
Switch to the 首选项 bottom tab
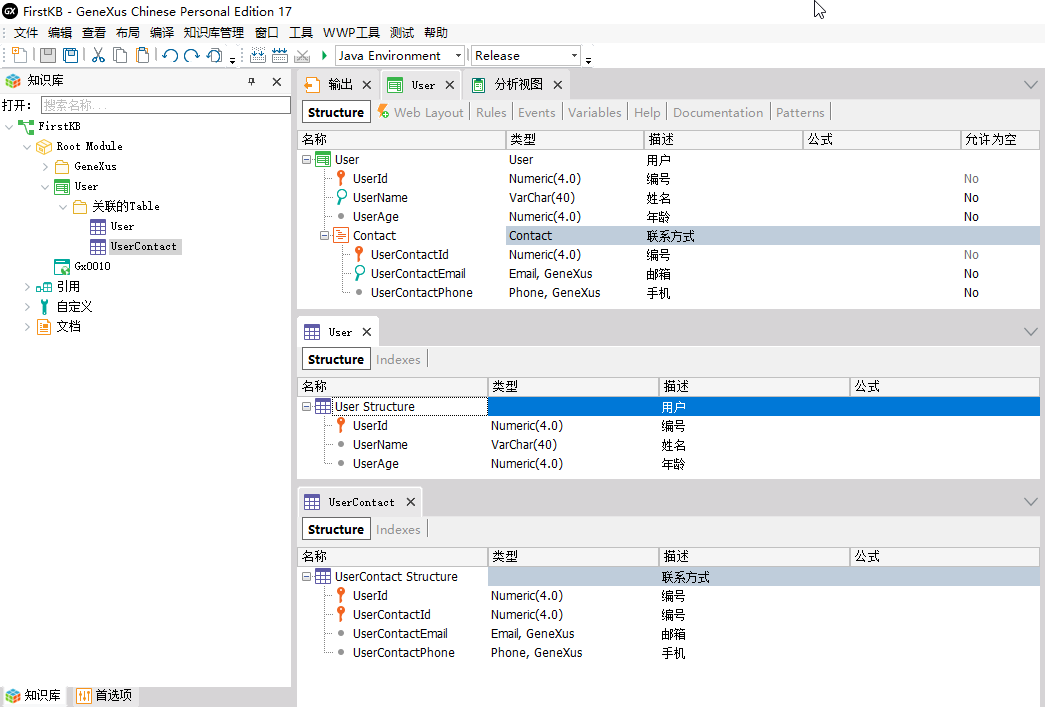pyautogui.click(x=104, y=696)
